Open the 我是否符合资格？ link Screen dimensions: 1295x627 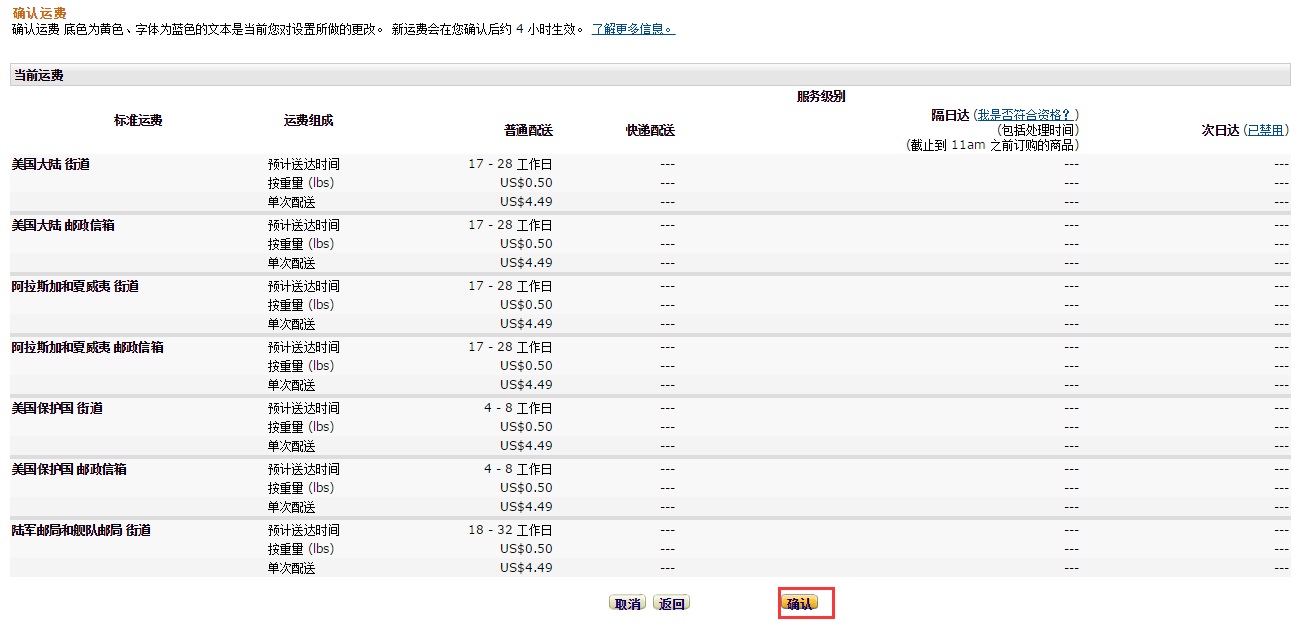1028,115
